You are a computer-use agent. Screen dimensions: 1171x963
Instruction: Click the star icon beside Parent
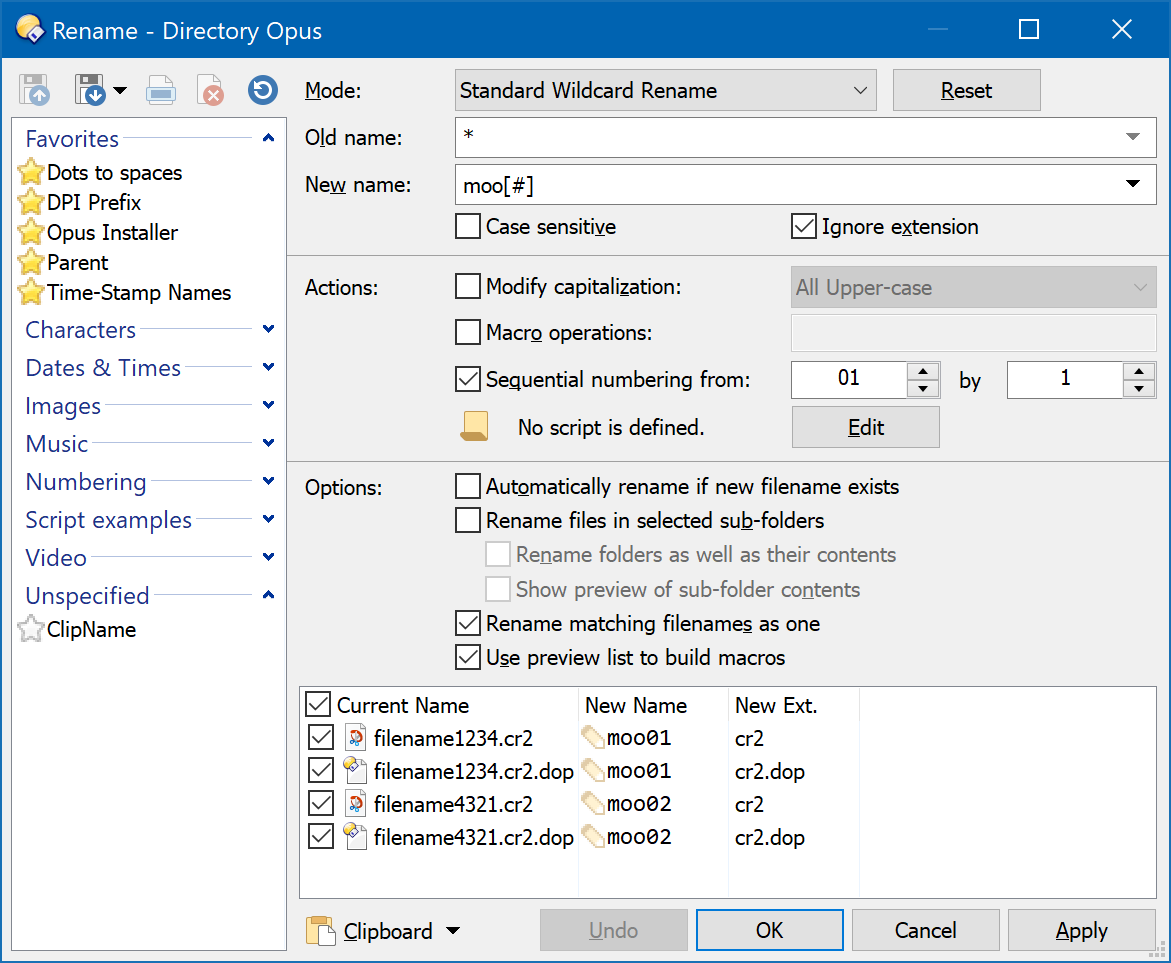[x=31, y=261]
